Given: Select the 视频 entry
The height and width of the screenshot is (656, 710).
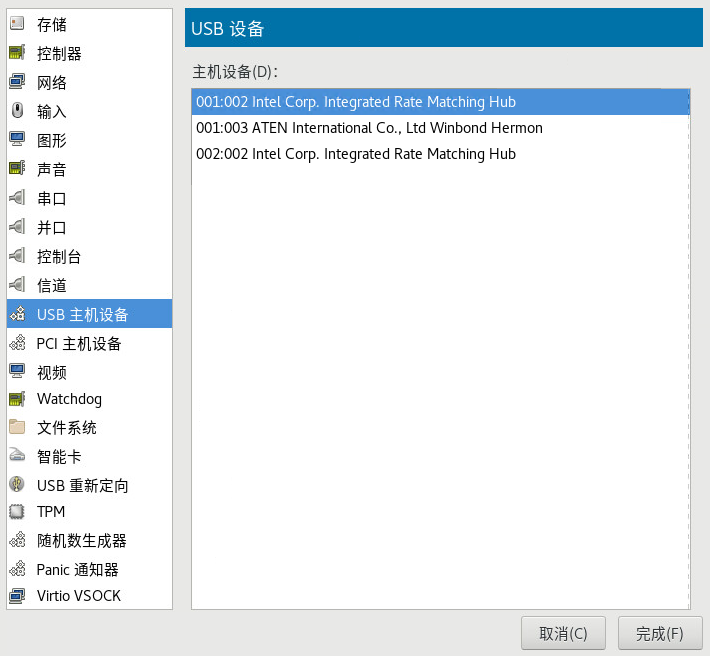Looking at the screenshot, I should (90, 372).
